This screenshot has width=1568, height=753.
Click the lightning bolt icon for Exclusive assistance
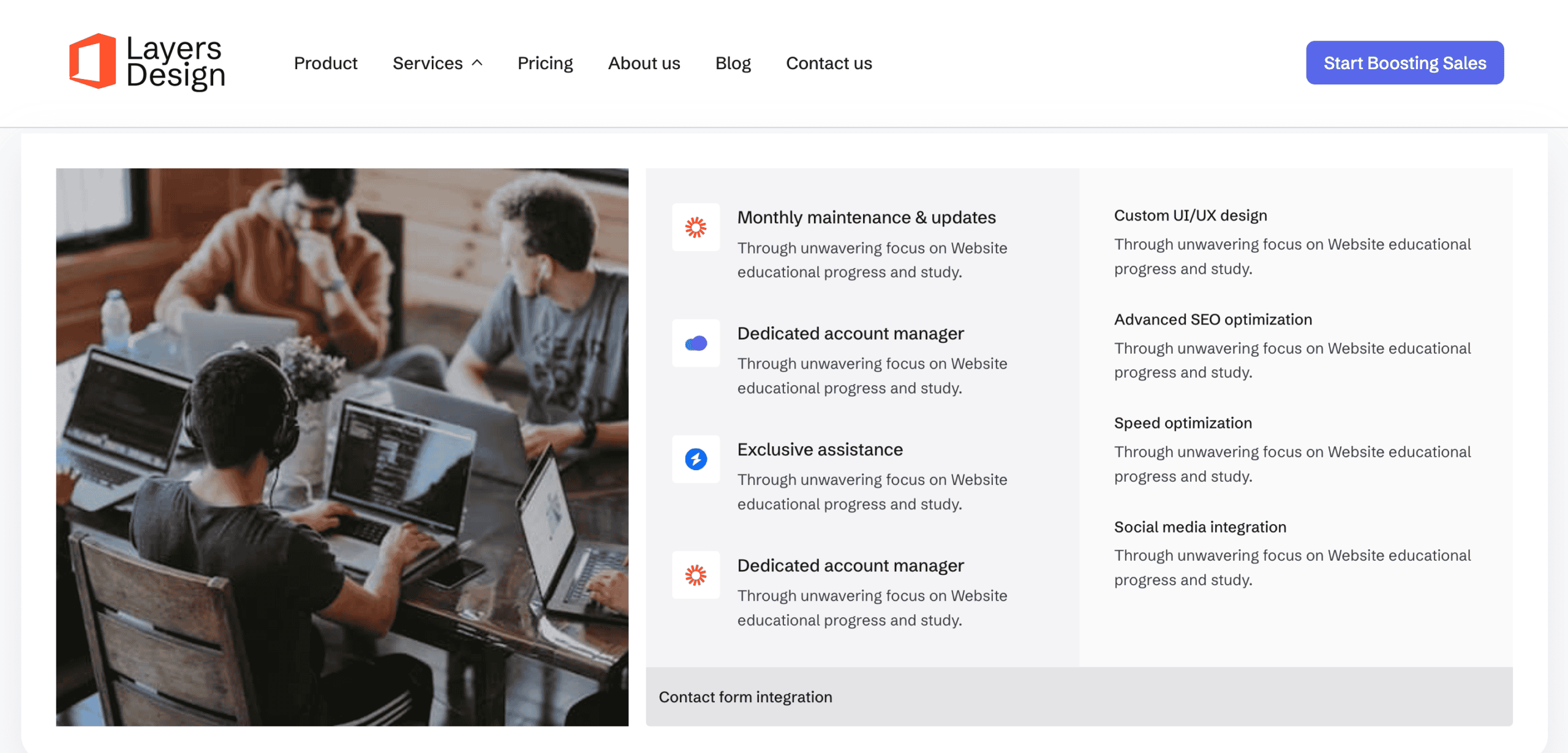695,459
